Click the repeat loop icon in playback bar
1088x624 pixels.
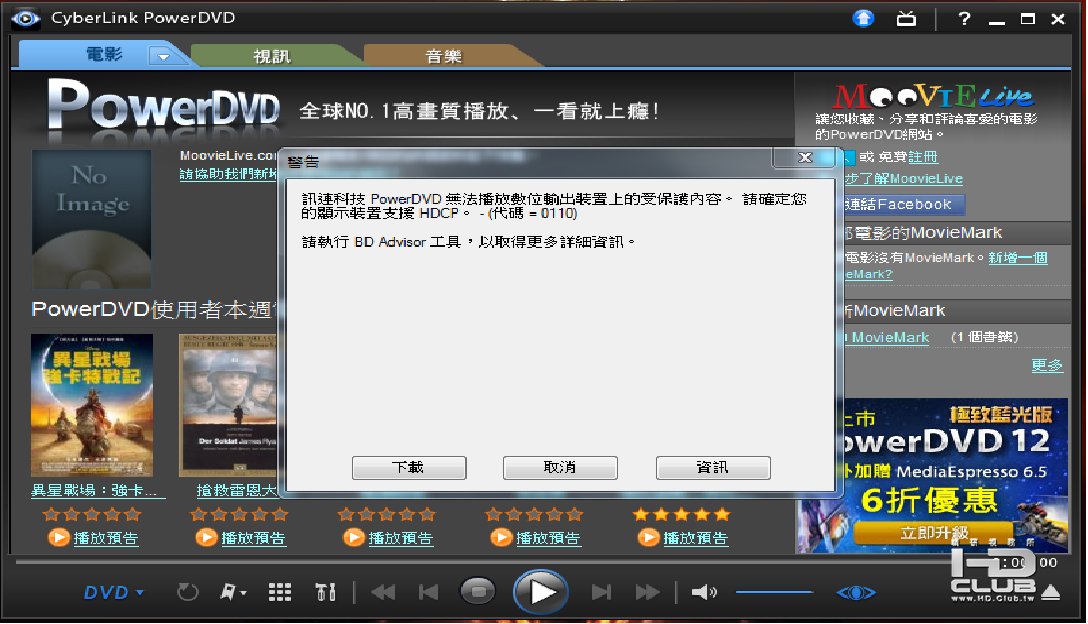coord(187,592)
